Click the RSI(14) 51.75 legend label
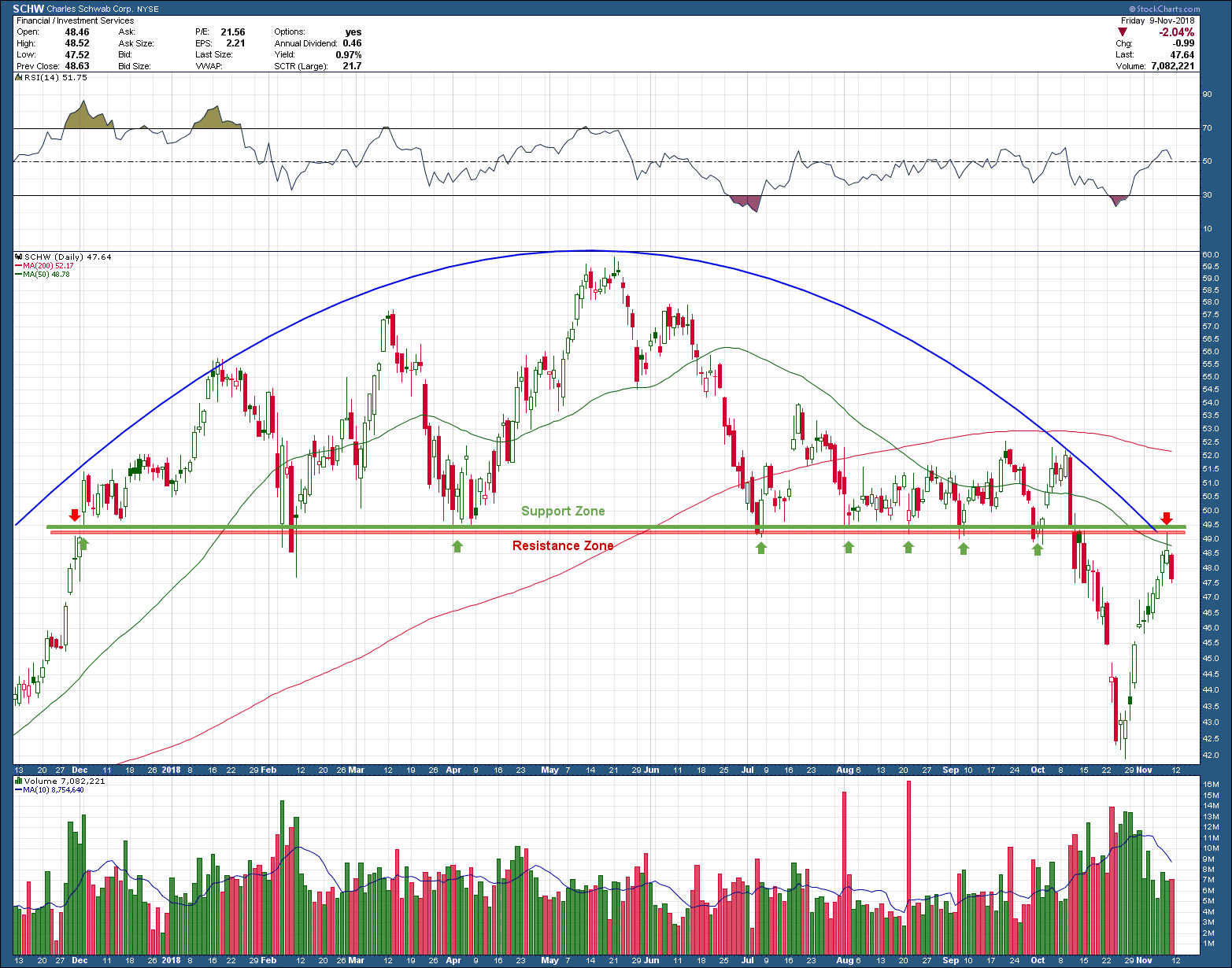The height and width of the screenshot is (968, 1232). tap(56, 77)
